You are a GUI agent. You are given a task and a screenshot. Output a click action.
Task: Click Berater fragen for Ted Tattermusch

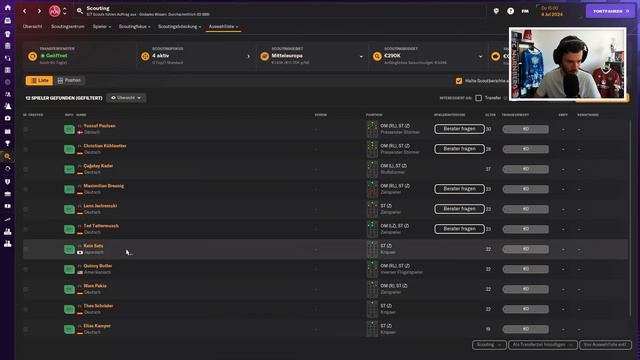click(459, 229)
